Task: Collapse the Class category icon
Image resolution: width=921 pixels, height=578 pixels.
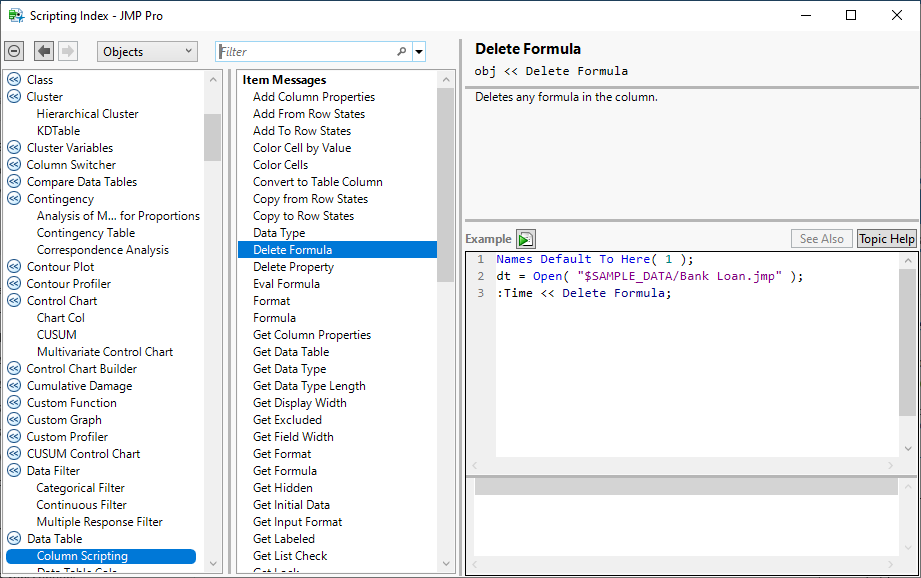Action: tap(14, 79)
